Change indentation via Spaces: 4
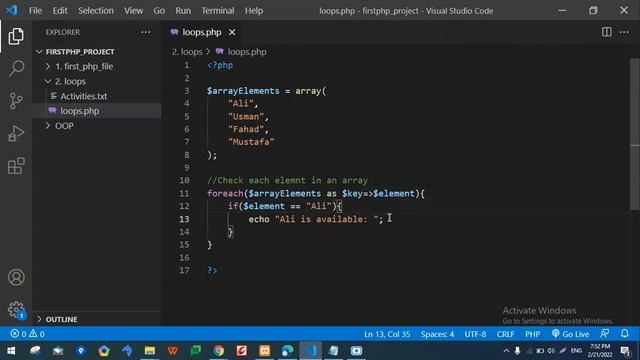640x360 pixels. coord(437,334)
